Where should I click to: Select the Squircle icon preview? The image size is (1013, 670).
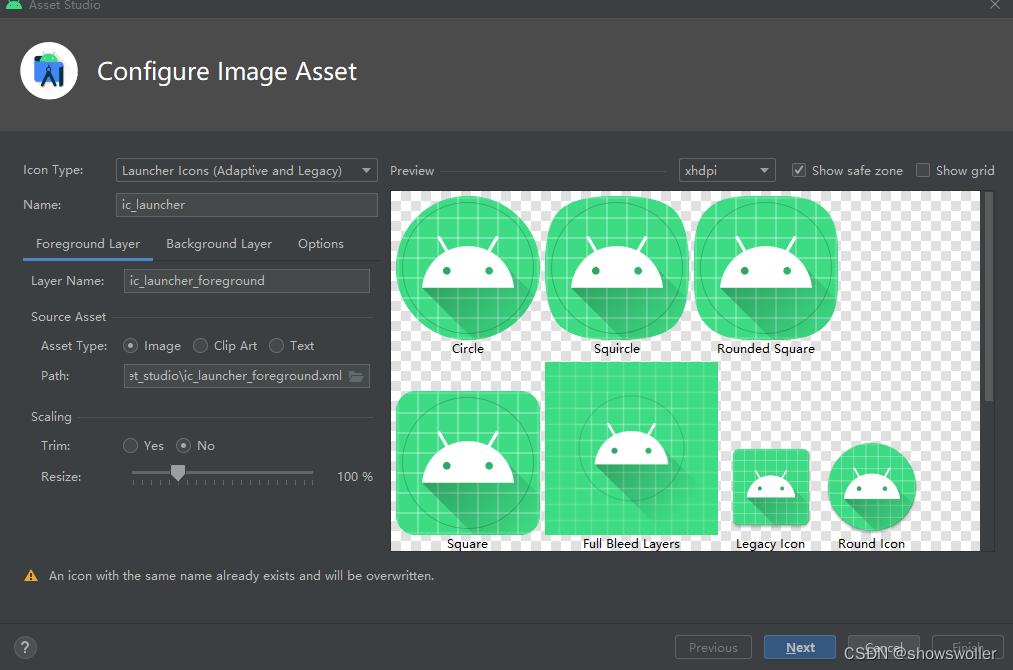617,268
